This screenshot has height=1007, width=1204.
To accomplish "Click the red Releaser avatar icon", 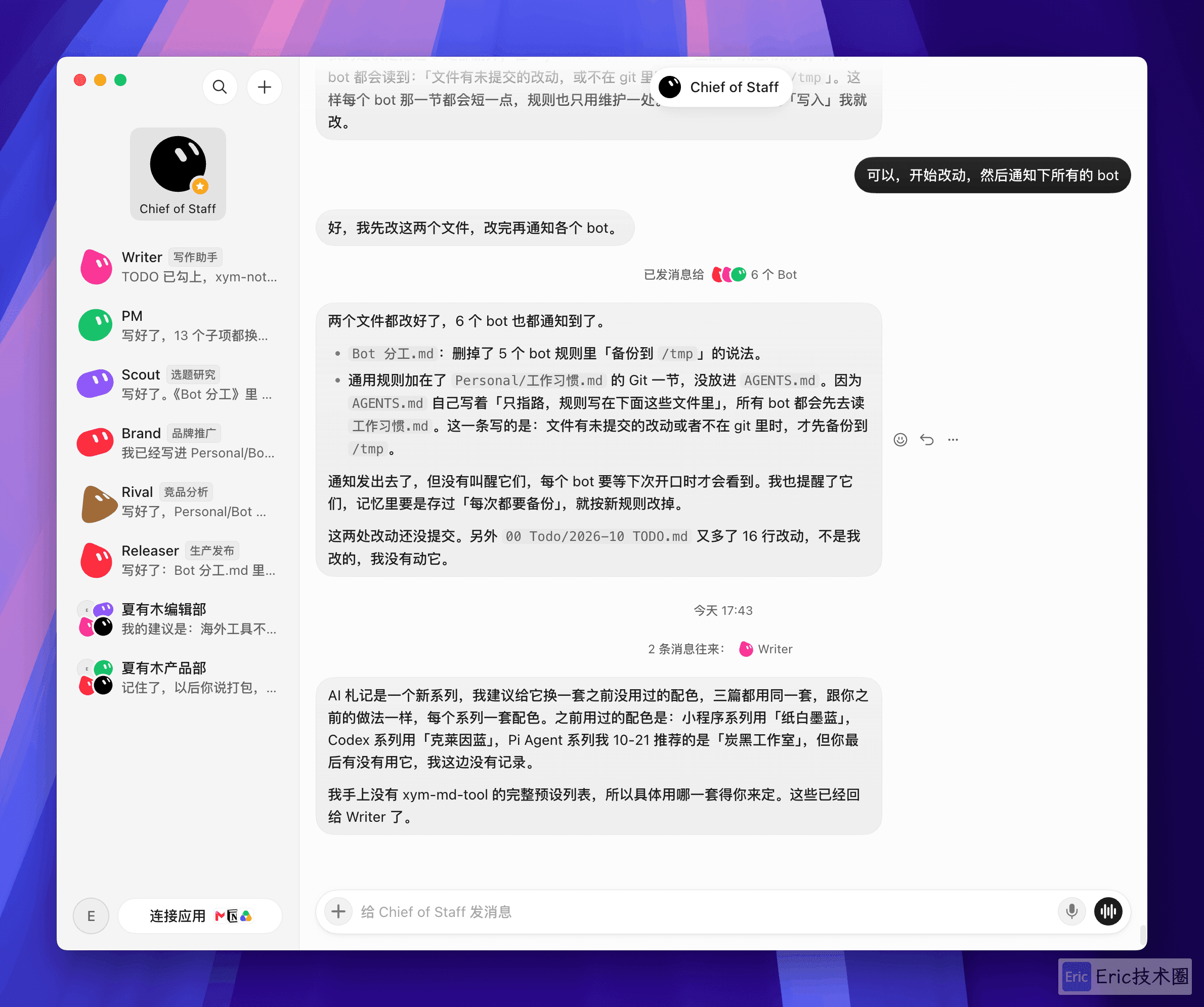I will pyautogui.click(x=96, y=560).
